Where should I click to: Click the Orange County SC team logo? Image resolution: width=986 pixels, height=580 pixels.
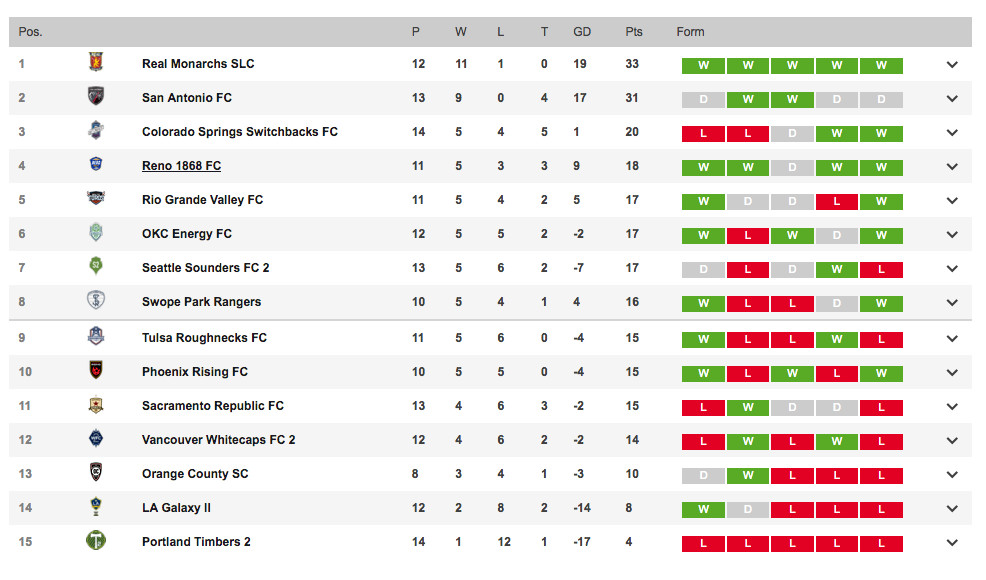96,473
